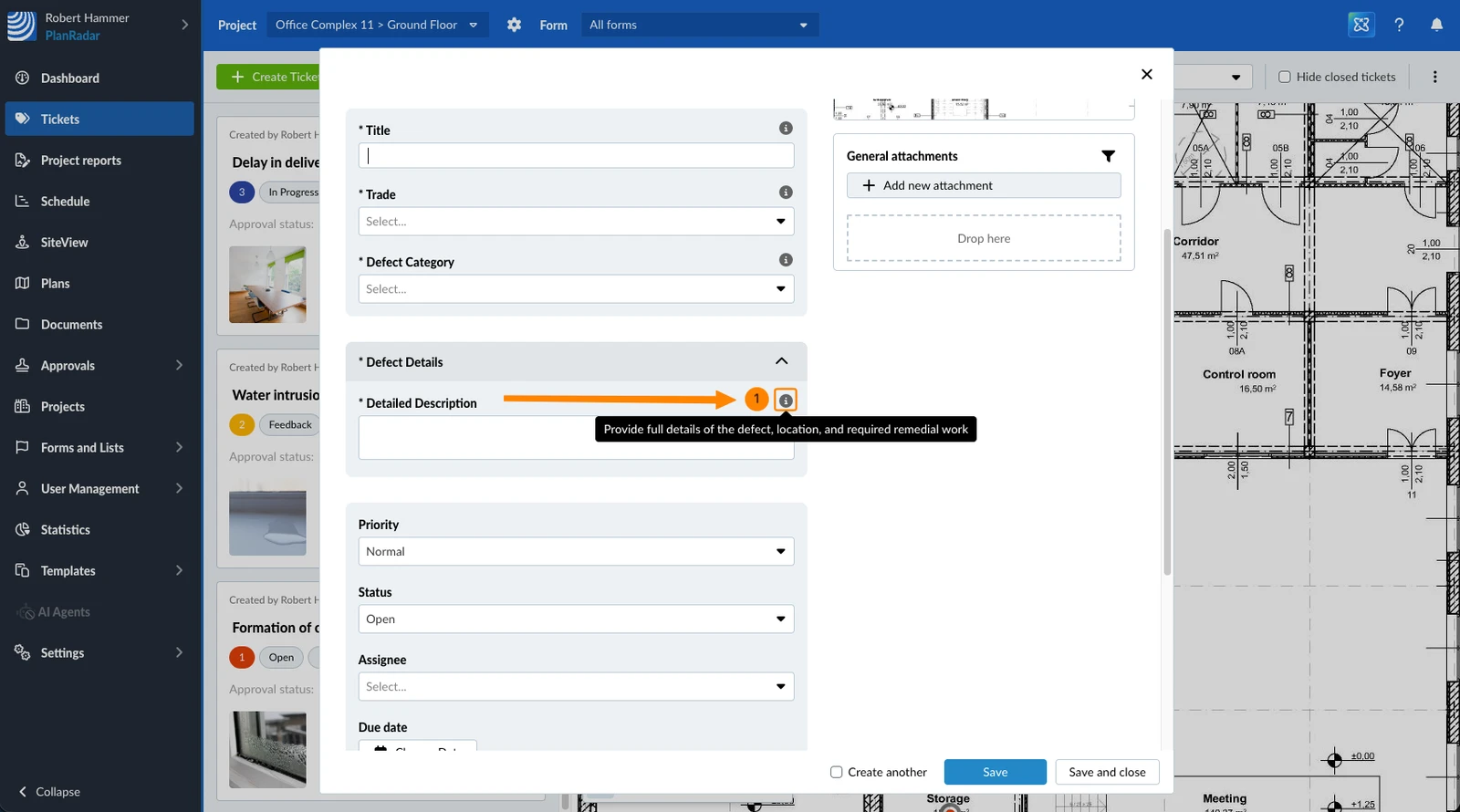Expand the User Management submenu
The height and width of the screenshot is (812, 1460).
pyautogui.click(x=179, y=489)
